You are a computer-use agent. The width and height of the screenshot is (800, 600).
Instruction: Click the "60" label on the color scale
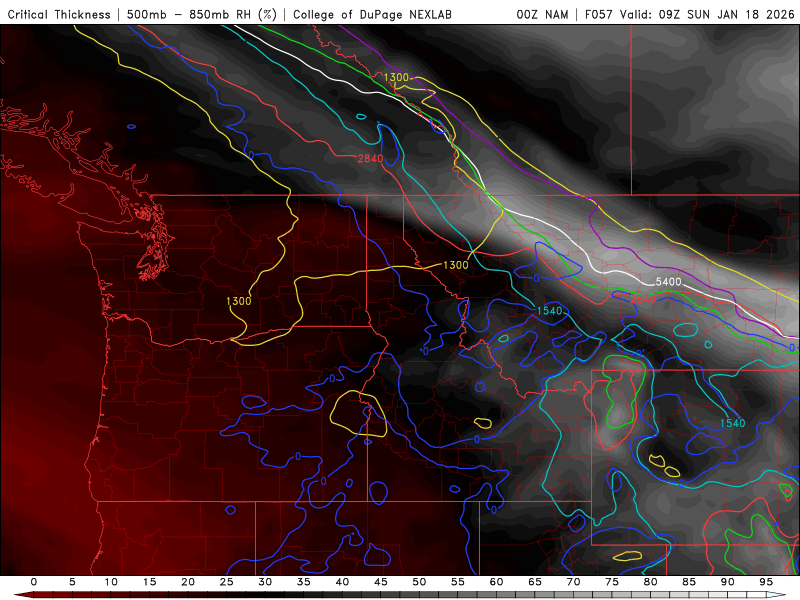(x=496, y=582)
